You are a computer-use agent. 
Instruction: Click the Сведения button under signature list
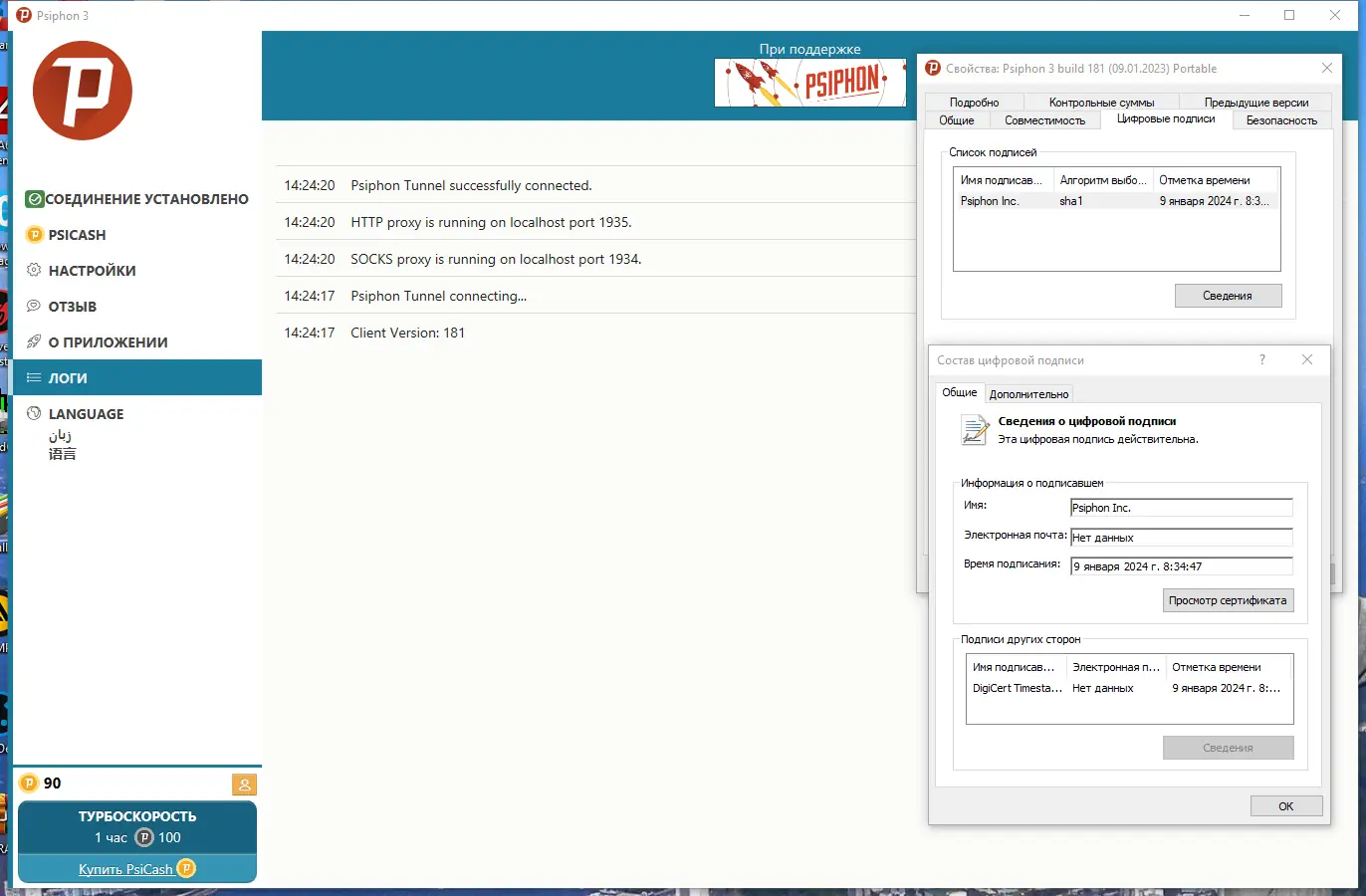tap(1228, 296)
